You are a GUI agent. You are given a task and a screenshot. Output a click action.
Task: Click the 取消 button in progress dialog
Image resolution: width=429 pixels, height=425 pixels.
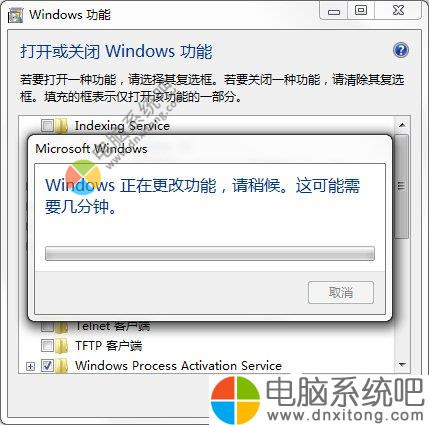[x=341, y=292]
